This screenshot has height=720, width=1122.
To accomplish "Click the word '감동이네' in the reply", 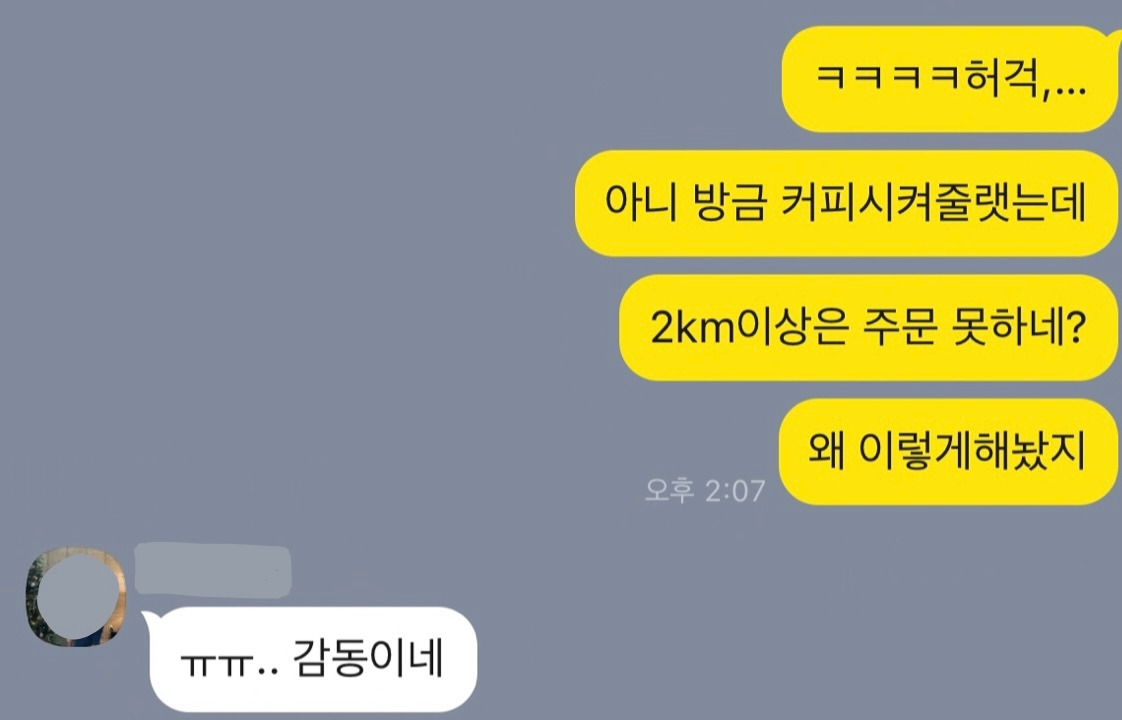I will point(369,659).
